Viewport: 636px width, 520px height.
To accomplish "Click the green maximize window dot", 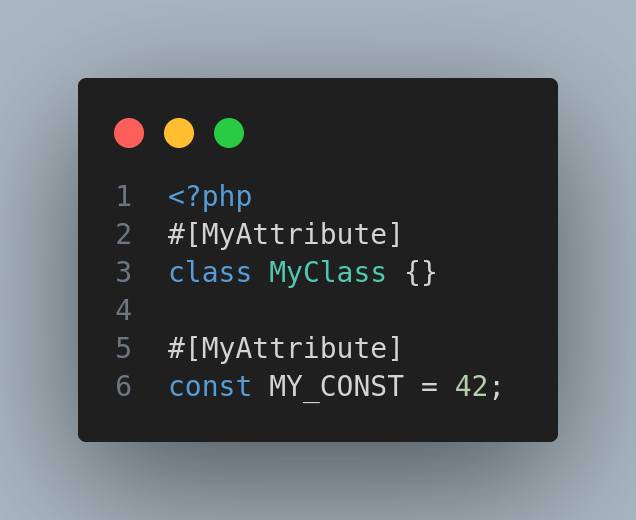I will pos(229,133).
